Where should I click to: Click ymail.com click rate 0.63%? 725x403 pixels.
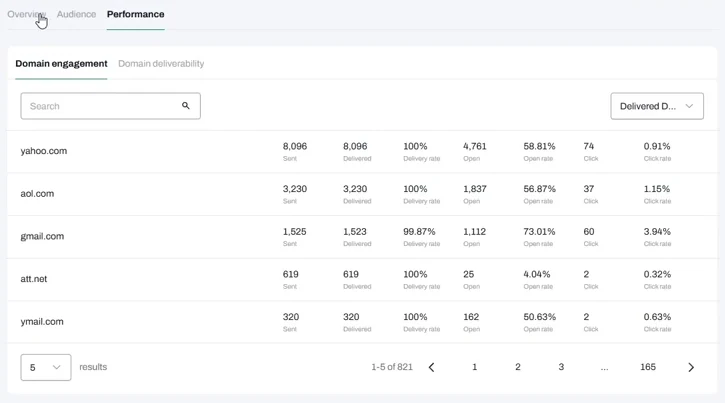coord(657,317)
